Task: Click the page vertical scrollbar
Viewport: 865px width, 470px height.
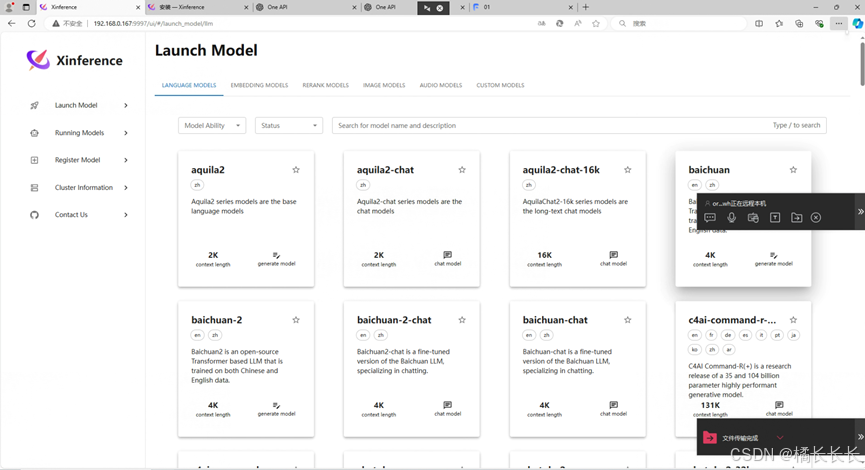Action: click(x=862, y=63)
